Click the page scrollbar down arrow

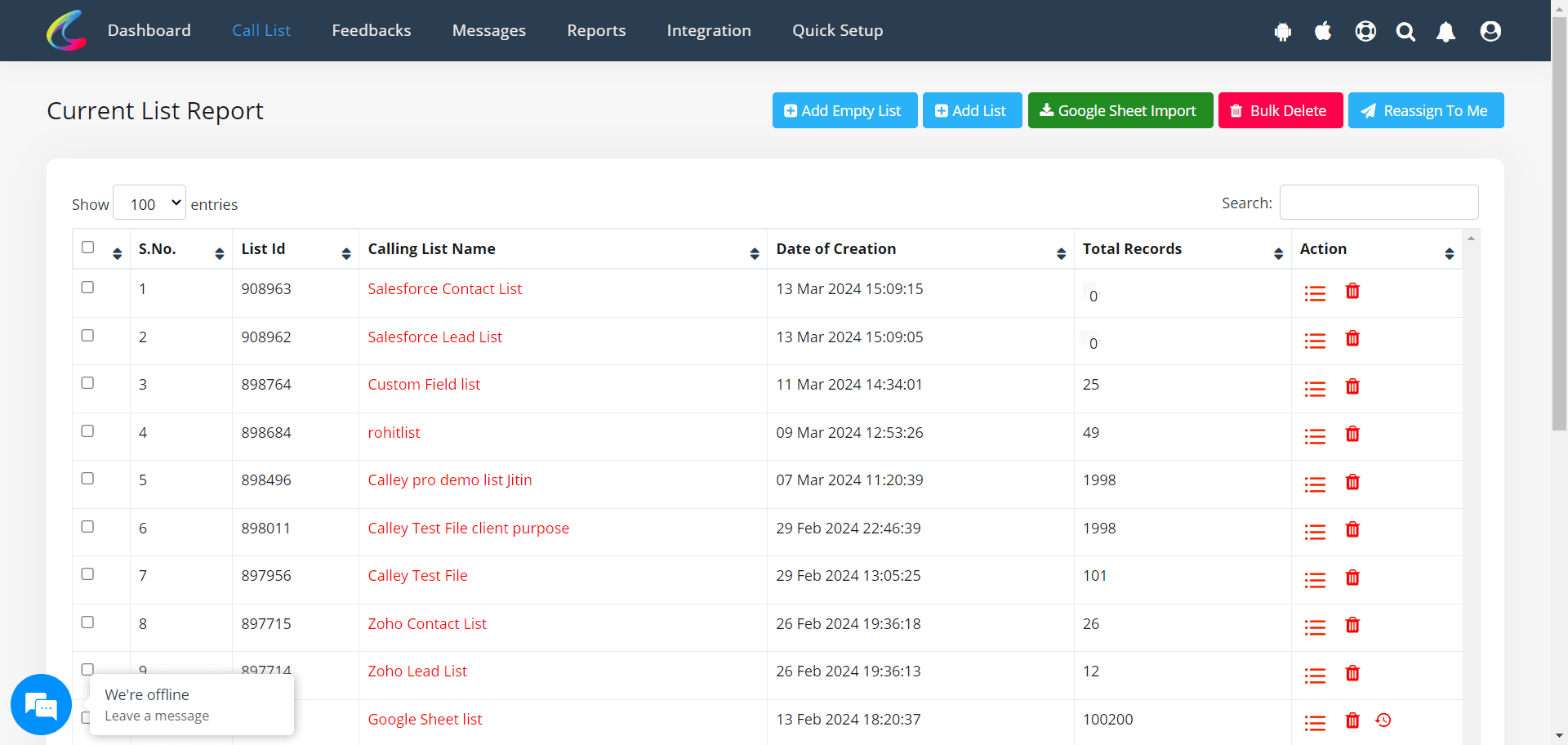pyautogui.click(x=1560, y=737)
